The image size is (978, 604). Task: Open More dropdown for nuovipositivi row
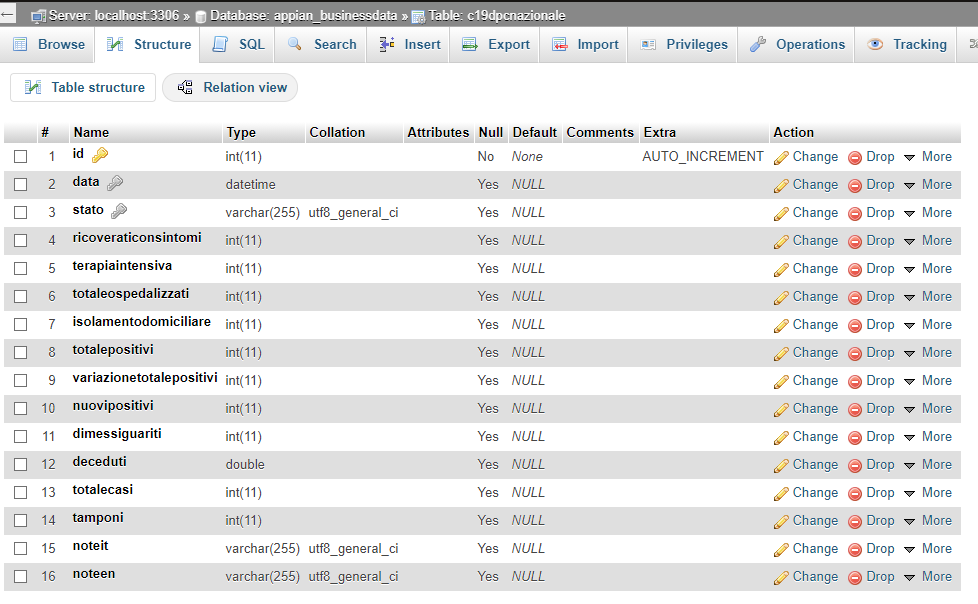click(928, 409)
